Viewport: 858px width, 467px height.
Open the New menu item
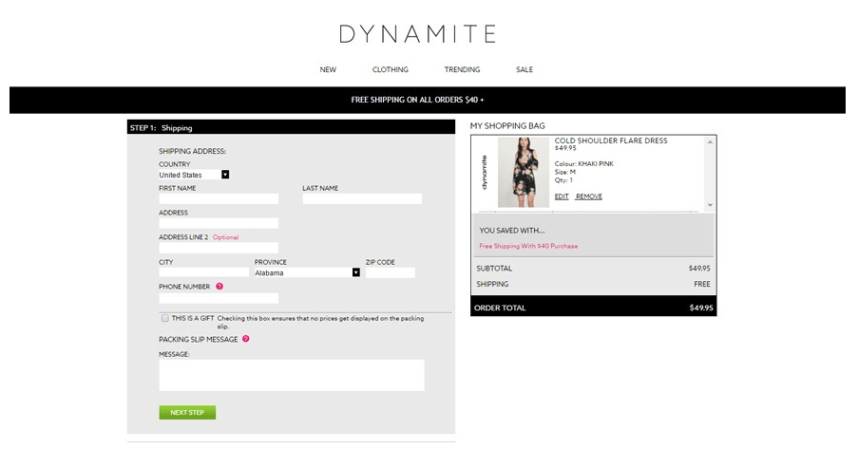pos(328,70)
